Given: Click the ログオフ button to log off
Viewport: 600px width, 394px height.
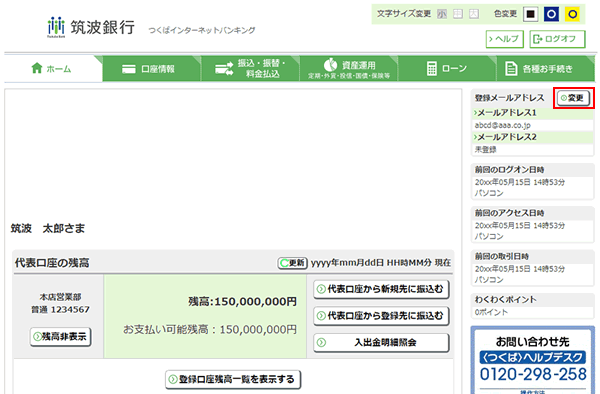Looking at the screenshot, I should tap(558, 39).
